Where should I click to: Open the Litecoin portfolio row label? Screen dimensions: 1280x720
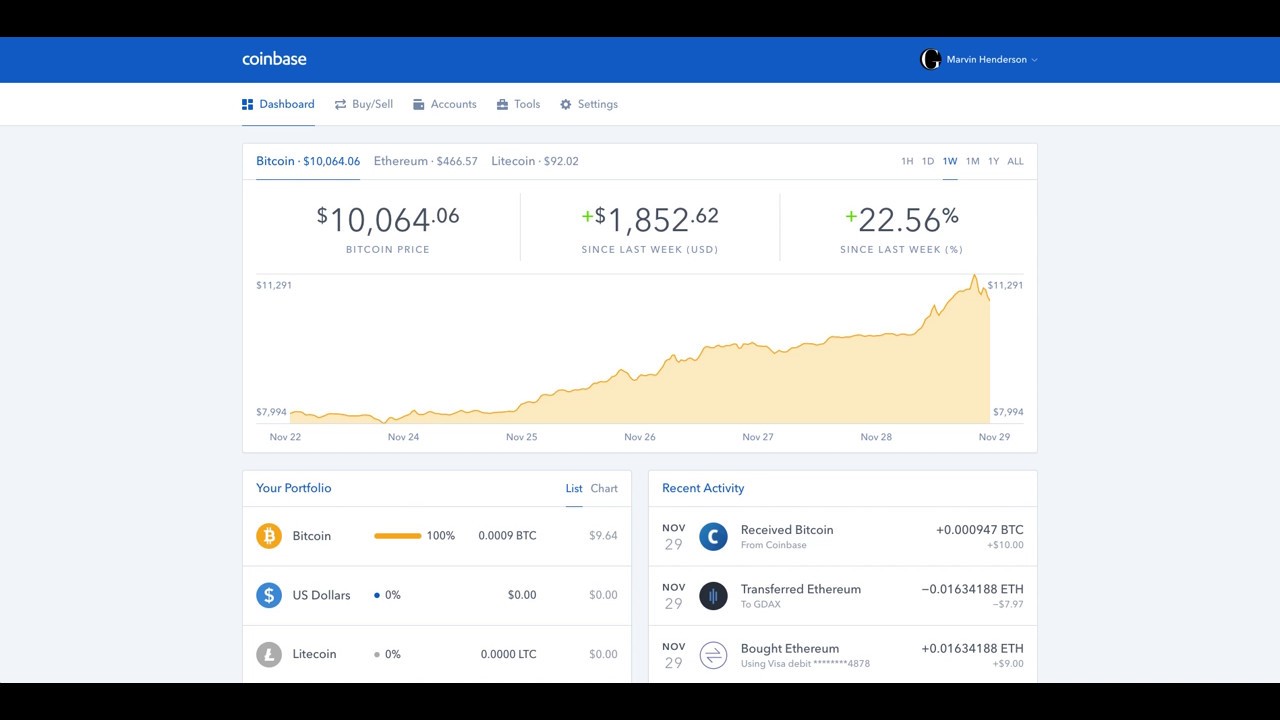coord(314,654)
